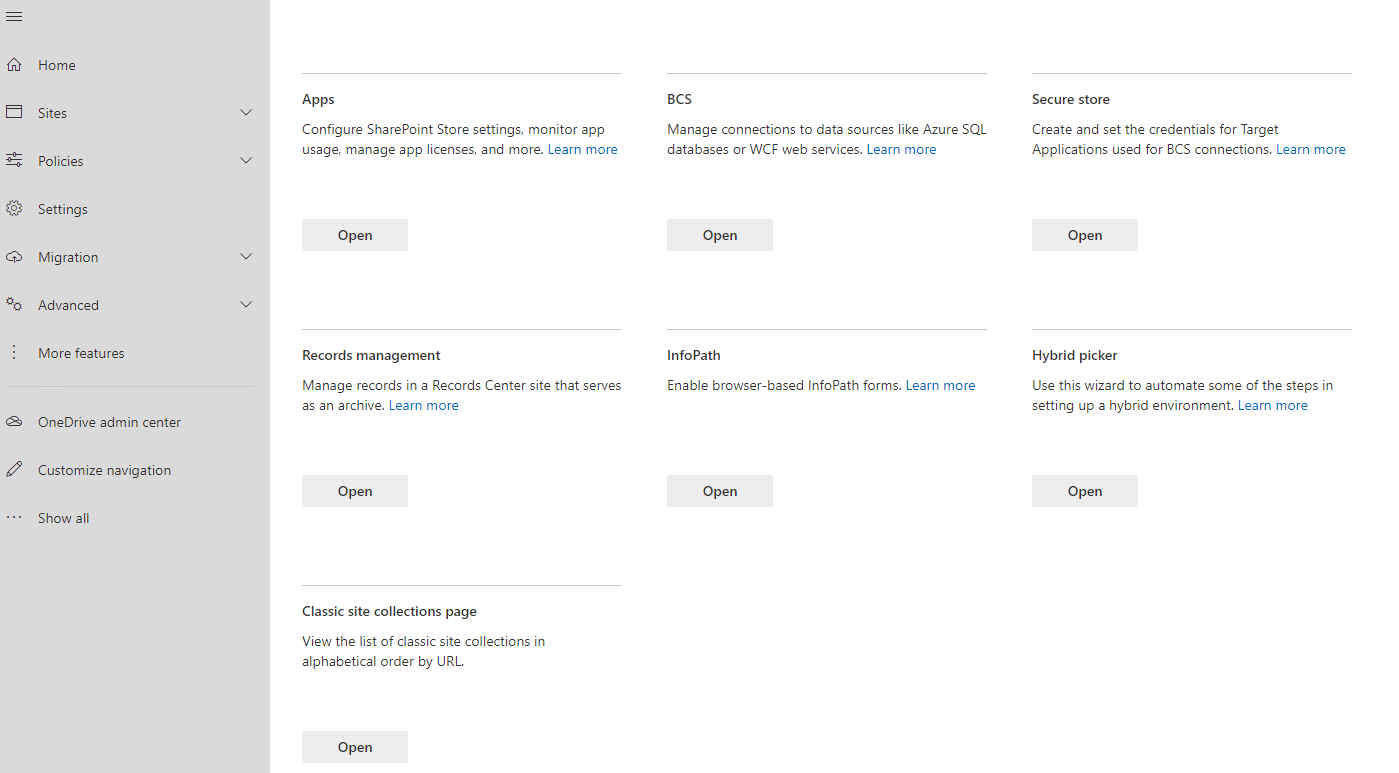Follow the Secure store Learn more link
The width and height of the screenshot is (1399, 773).
point(1311,149)
